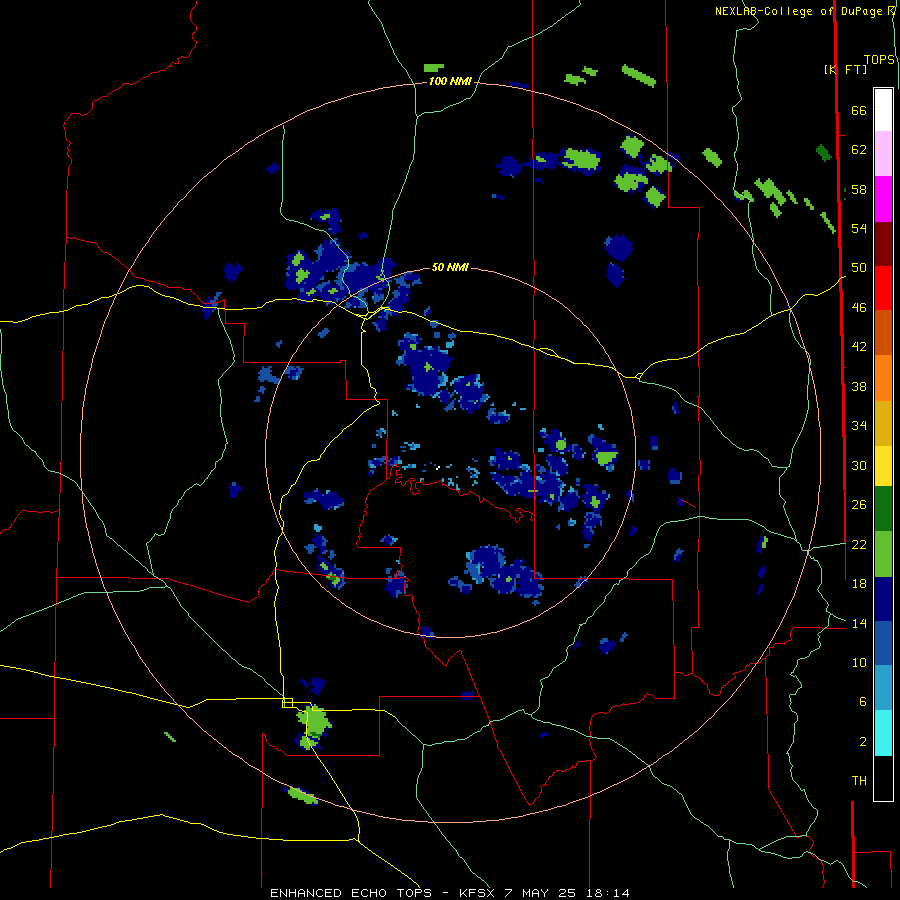The height and width of the screenshot is (900, 900).
Task: Click the 'TOPS' legend title
Action: (879, 60)
